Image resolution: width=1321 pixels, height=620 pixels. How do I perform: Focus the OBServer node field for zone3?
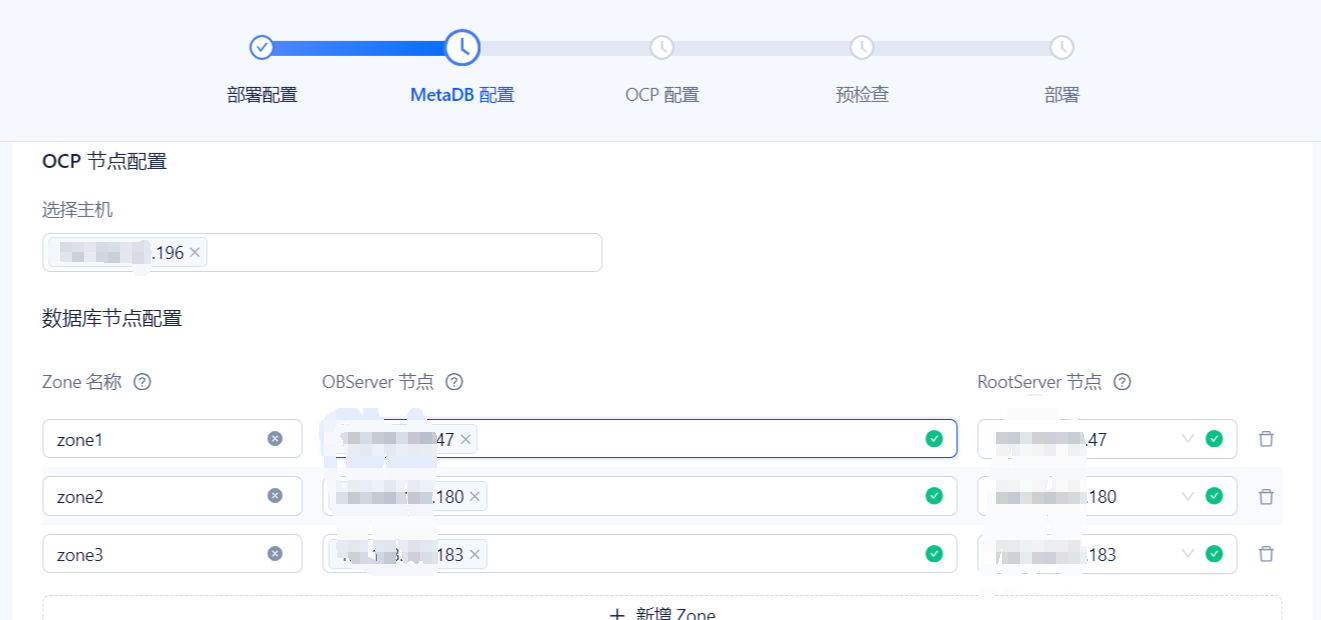pos(640,554)
